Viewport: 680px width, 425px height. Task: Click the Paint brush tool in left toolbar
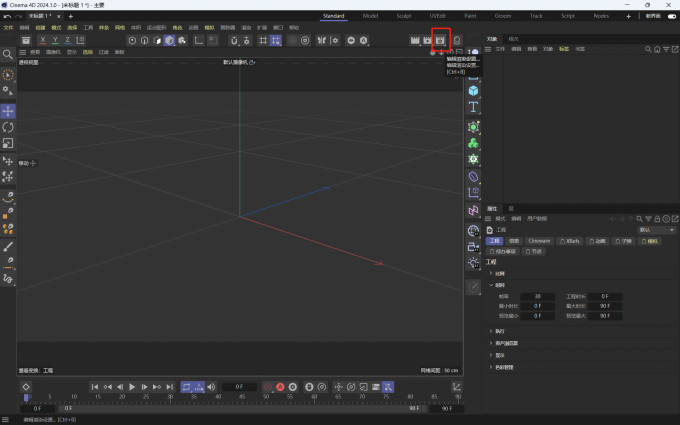8,247
